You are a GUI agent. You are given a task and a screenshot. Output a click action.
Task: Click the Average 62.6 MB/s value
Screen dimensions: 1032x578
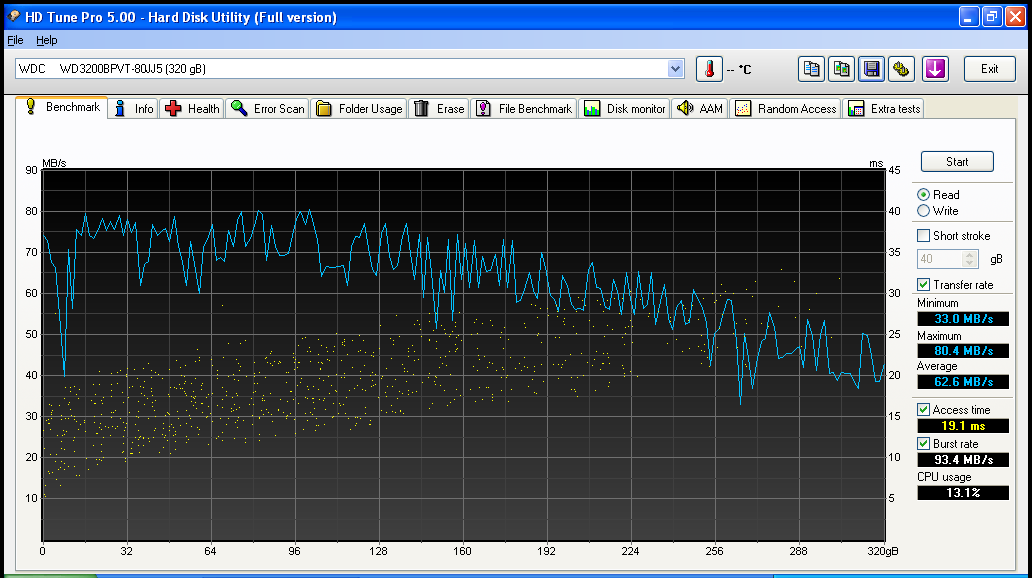pos(963,382)
